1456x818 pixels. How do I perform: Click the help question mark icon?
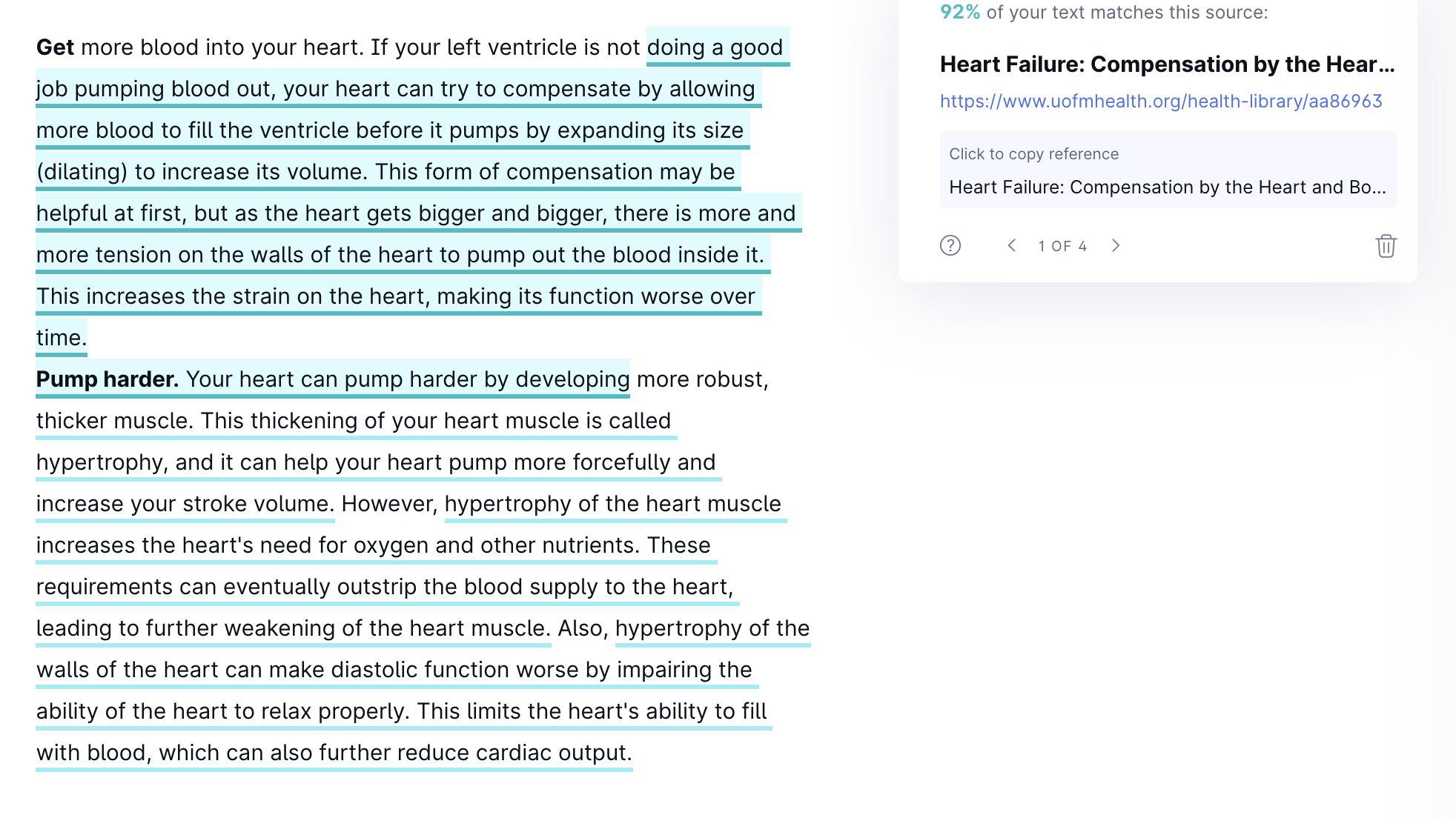(950, 245)
